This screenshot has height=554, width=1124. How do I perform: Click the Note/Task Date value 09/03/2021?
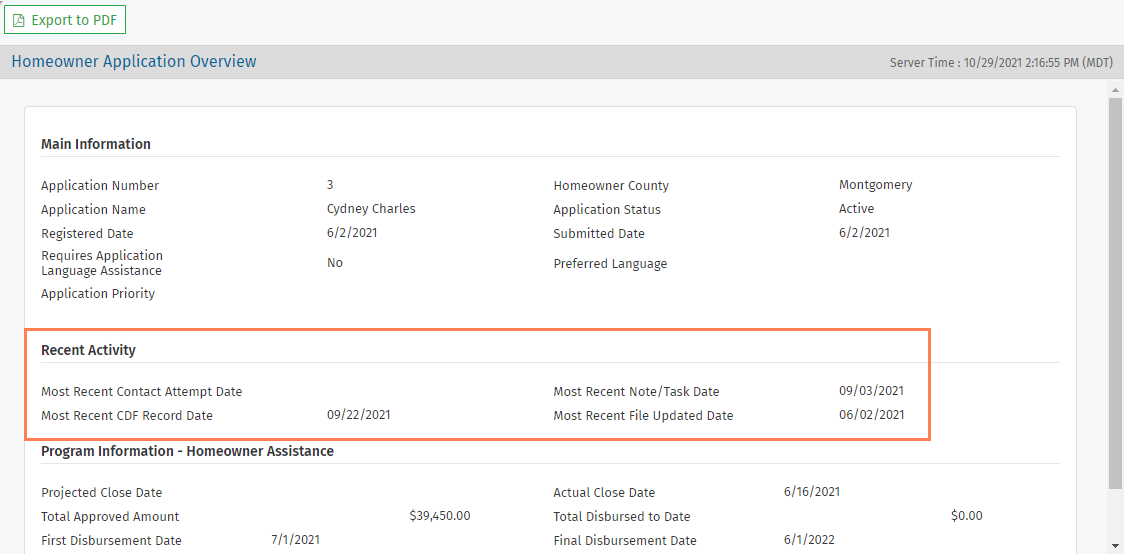(x=871, y=391)
